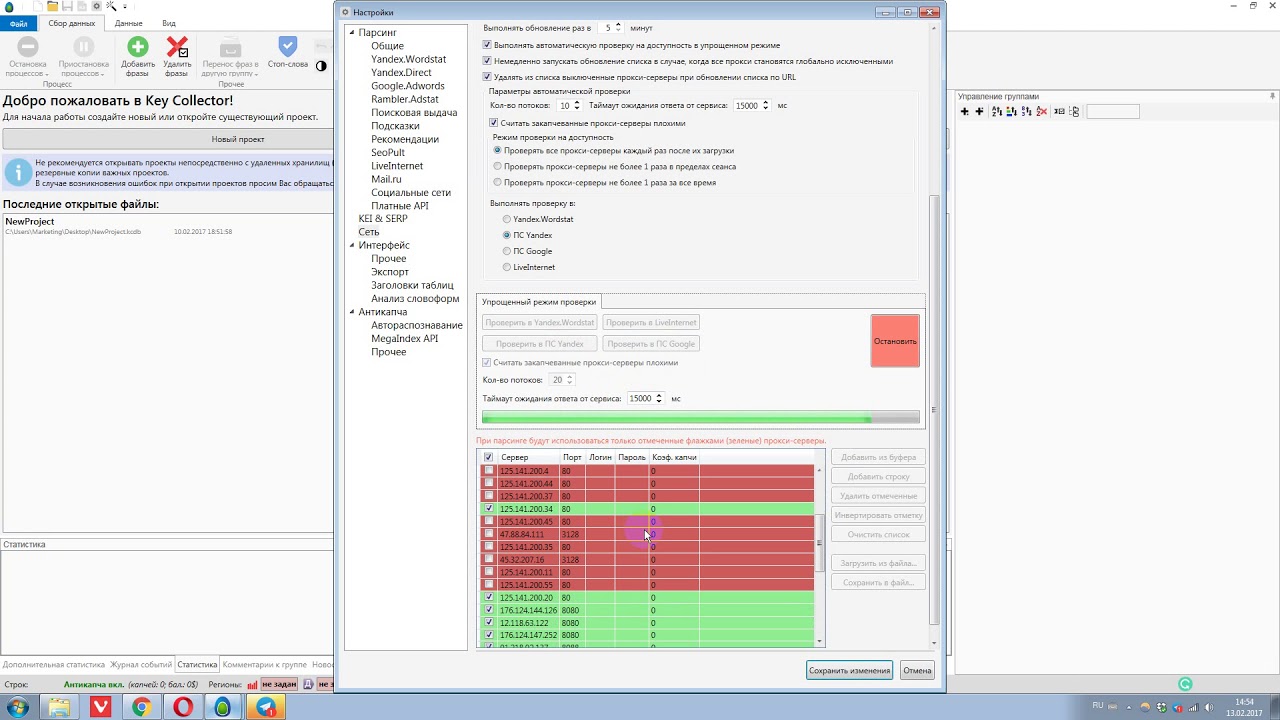Toggle Выполнять автоматическую проверку на доступность checkbox

coord(487,45)
